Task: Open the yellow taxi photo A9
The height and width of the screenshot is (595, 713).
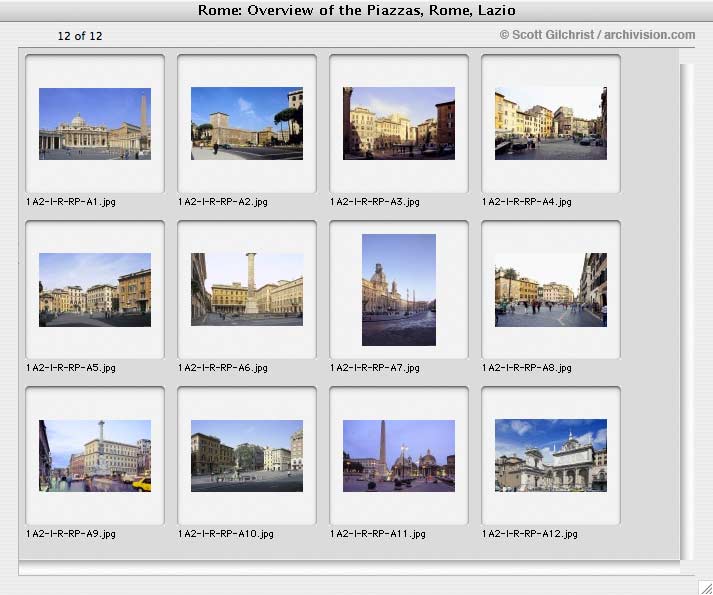Action: pyautogui.click(x=95, y=456)
